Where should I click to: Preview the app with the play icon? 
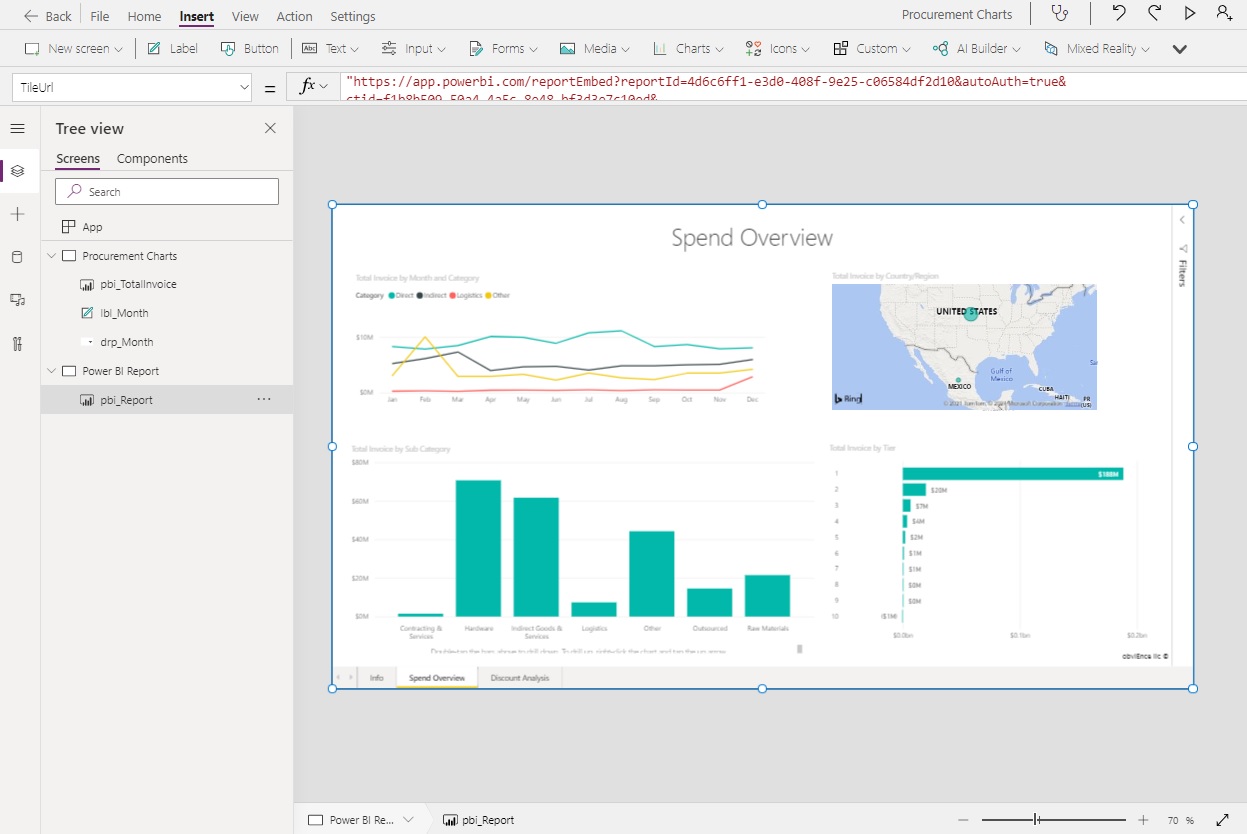pyautogui.click(x=1189, y=14)
